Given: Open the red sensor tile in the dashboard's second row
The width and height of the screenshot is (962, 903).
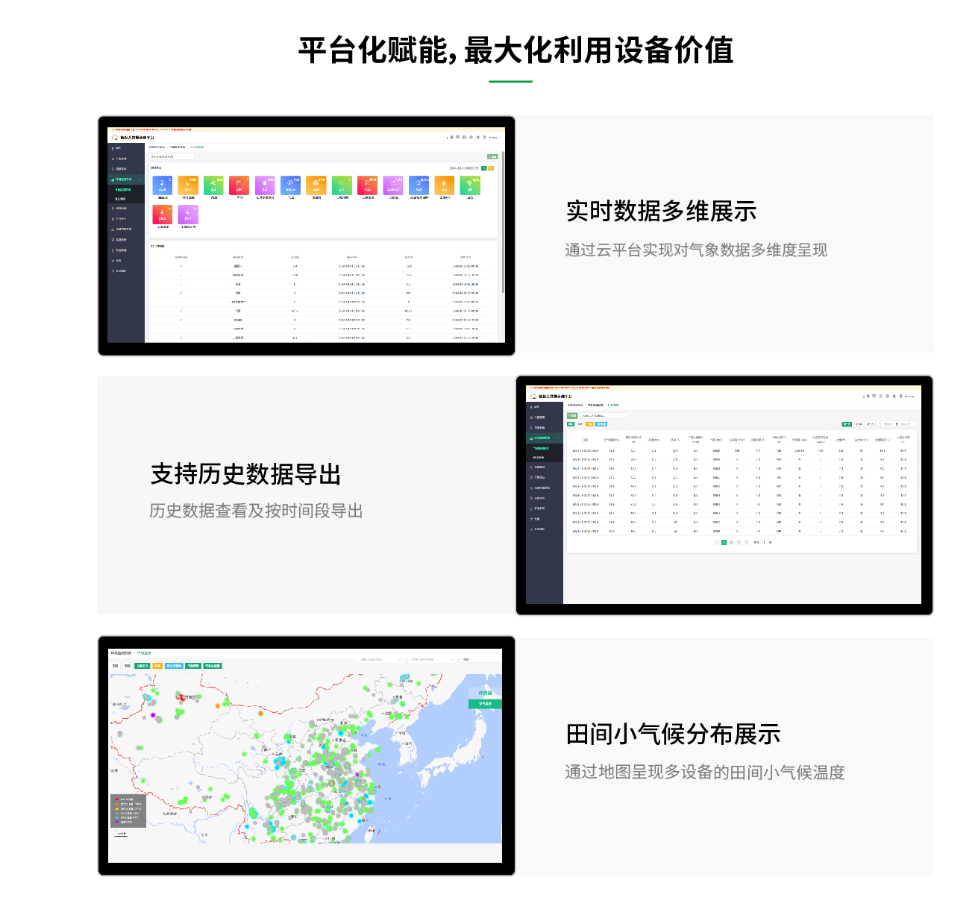Looking at the screenshot, I should [x=162, y=214].
